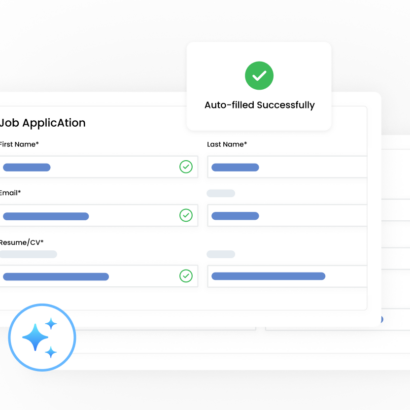The height and width of the screenshot is (410, 410).
Task: Click the blue sparkle AI autofill icon
Action: [42, 337]
